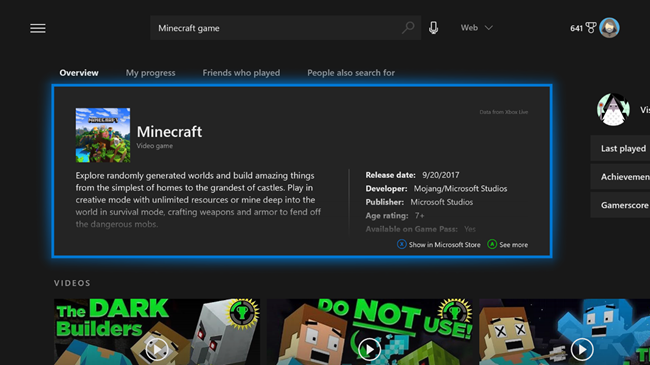Click the game description paragraph
Image resolution: width=650 pixels, height=365 pixels.
click(198, 200)
